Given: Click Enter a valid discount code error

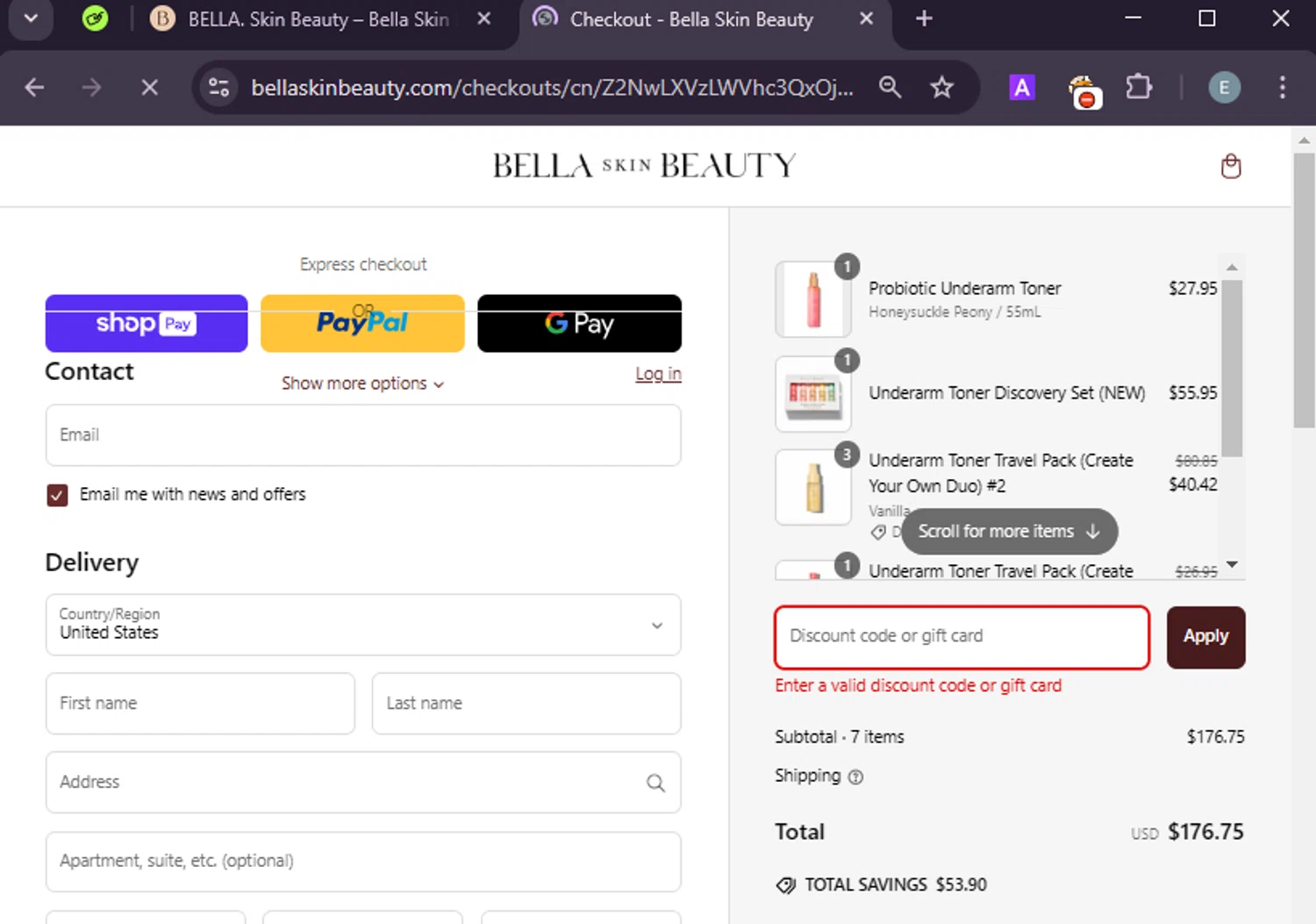Looking at the screenshot, I should tap(918, 686).
